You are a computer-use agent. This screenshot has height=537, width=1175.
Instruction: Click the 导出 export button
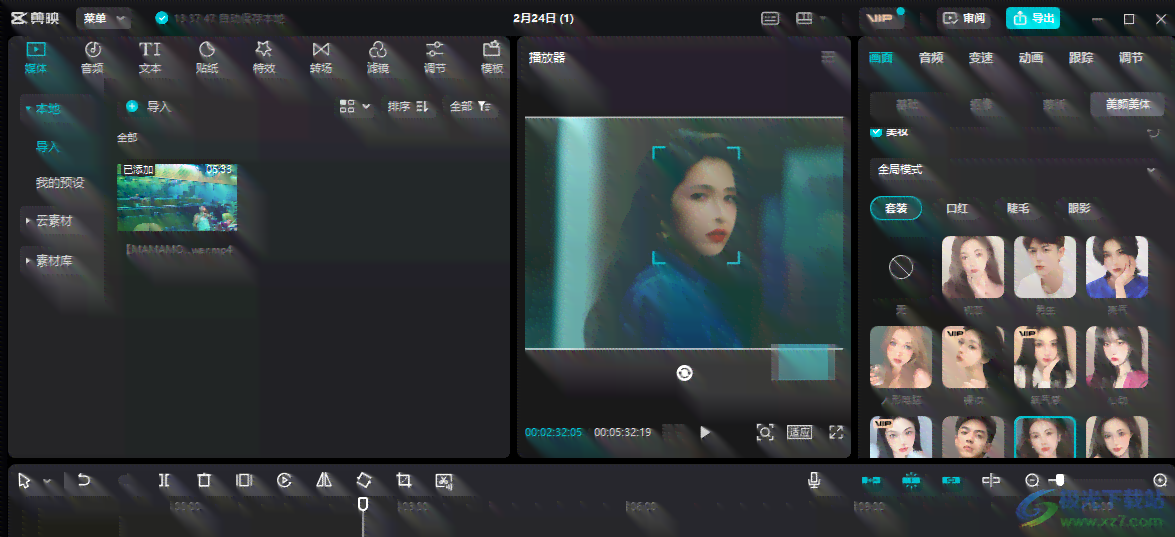click(1033, 18)
